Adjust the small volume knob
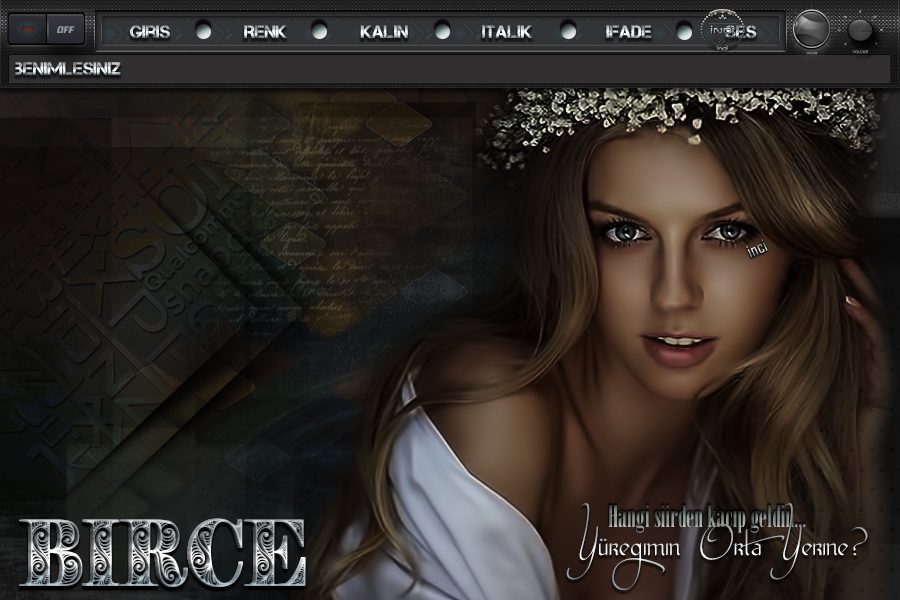The image size is (900, 600). pos(860,30)
